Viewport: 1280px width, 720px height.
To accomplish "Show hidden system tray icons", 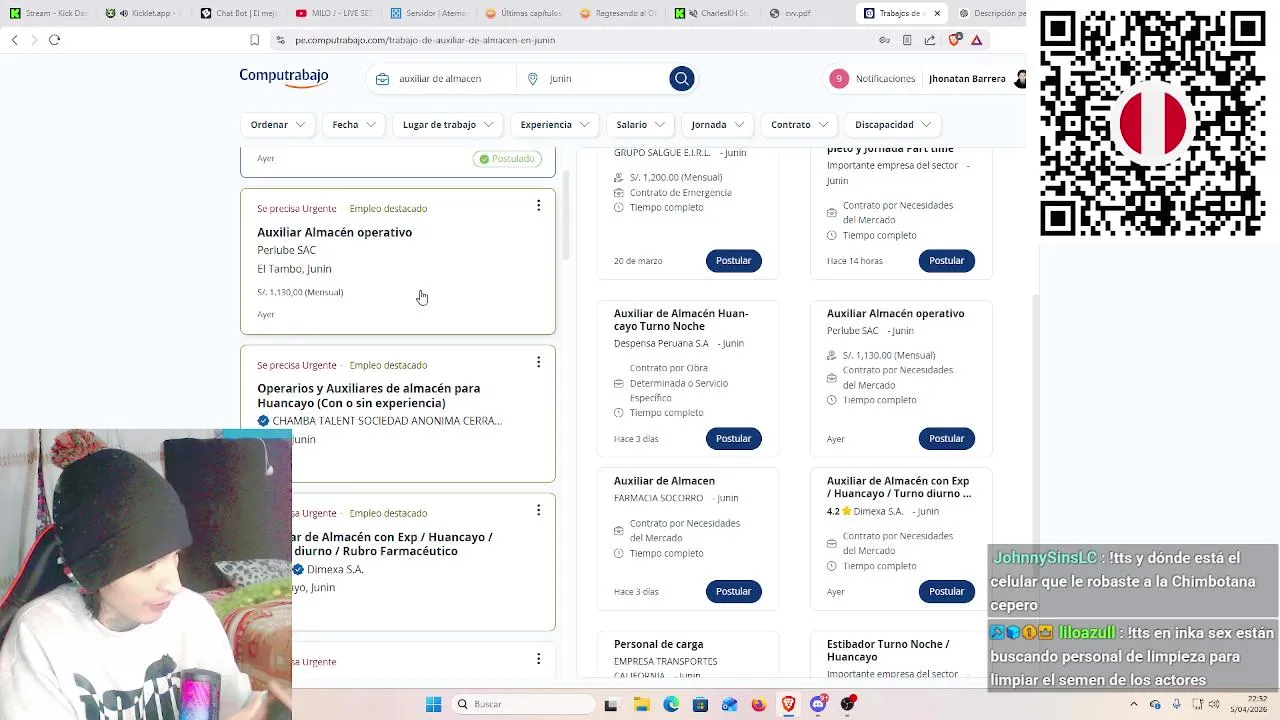I will pyautogui.click(x=1133, y=704).
